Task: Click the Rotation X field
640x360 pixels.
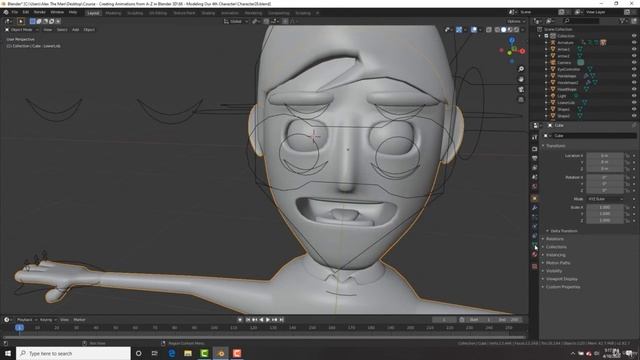Action: pyautogui.click(x=605, y=178)
